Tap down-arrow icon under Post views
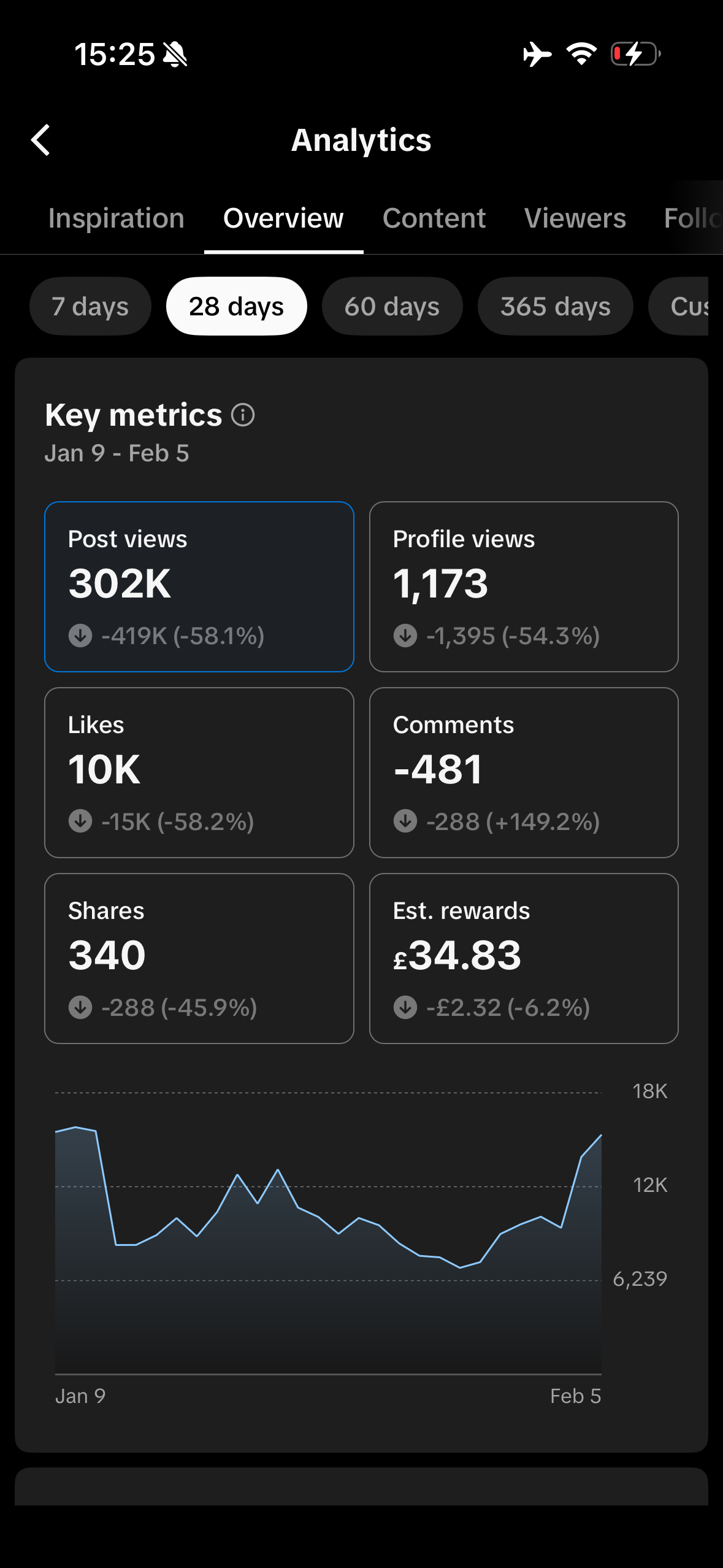This screenshot has width=723, height=1568. tap(80, 636)
